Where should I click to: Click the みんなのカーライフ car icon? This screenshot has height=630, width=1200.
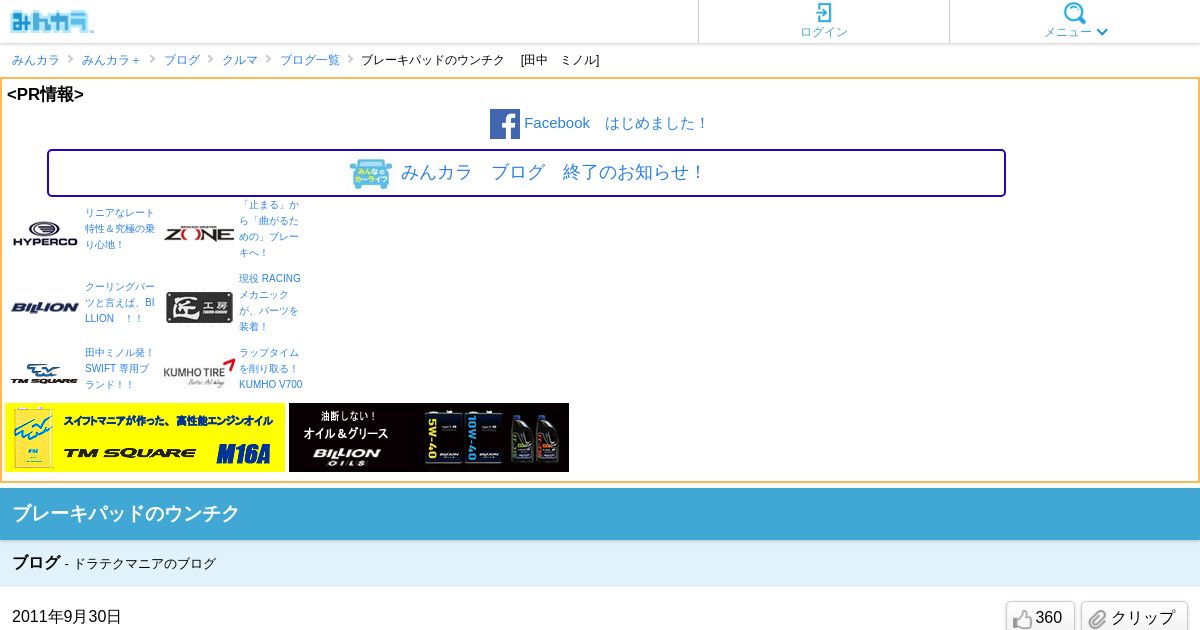[371, 173]
